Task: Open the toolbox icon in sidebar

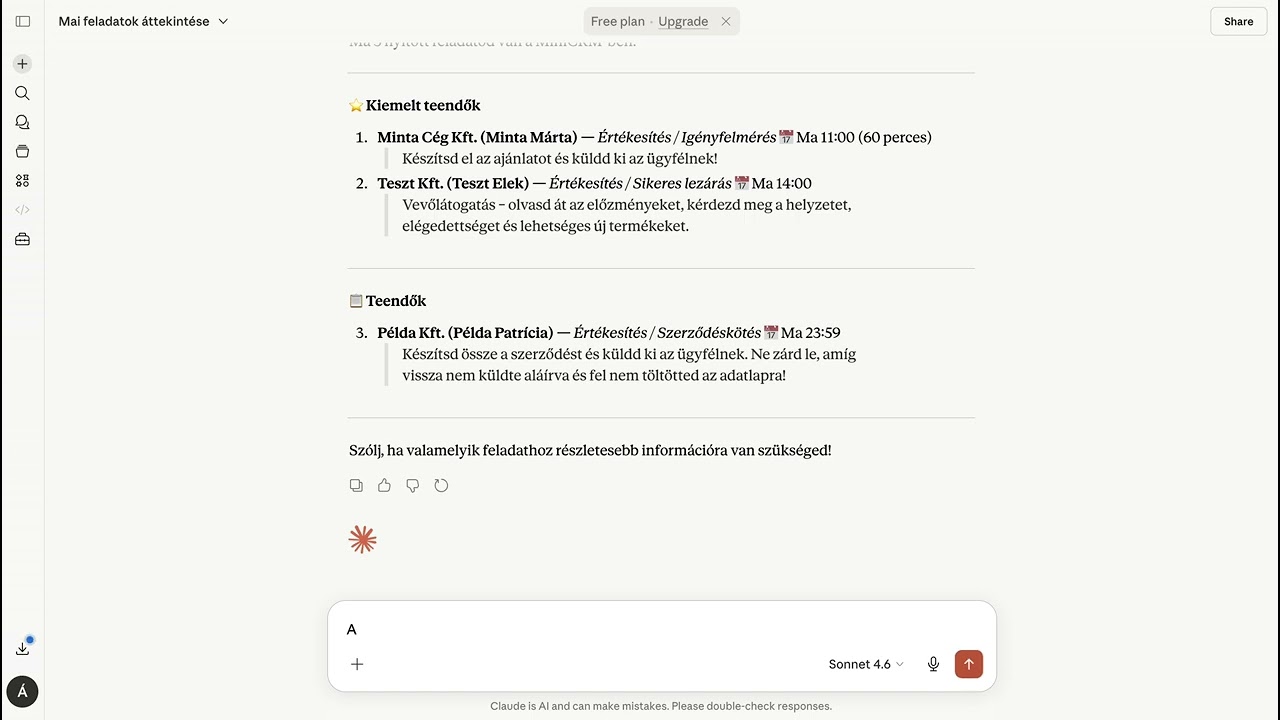Action: pos(22,239)
